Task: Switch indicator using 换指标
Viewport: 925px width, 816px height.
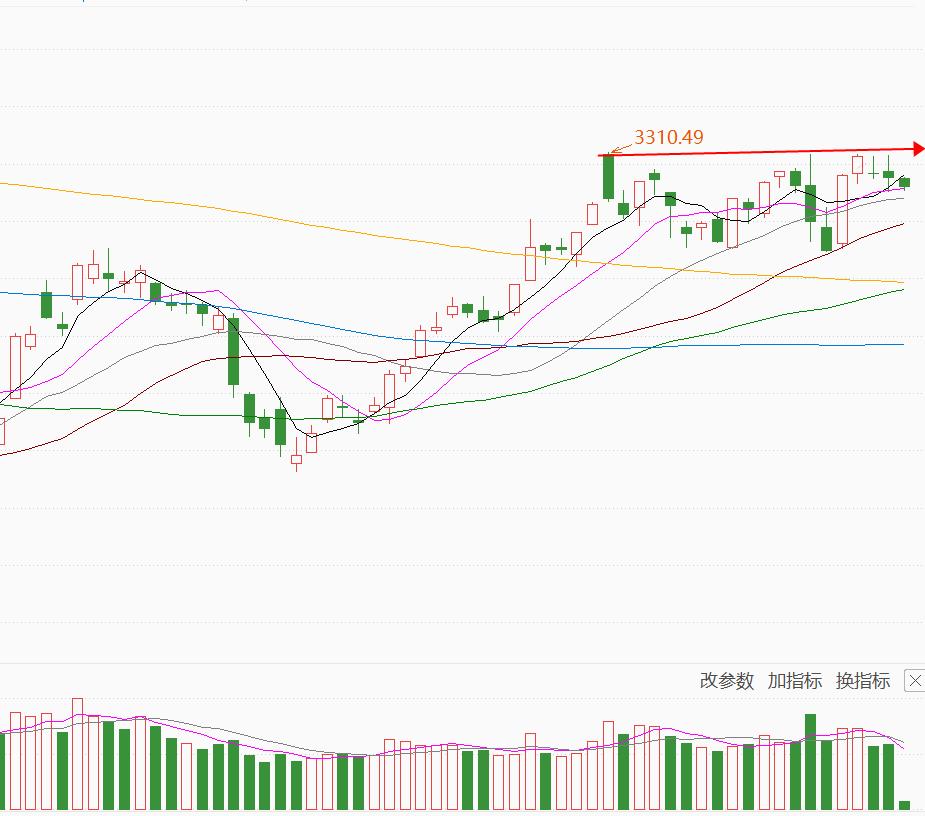Action: coord(863,681)
